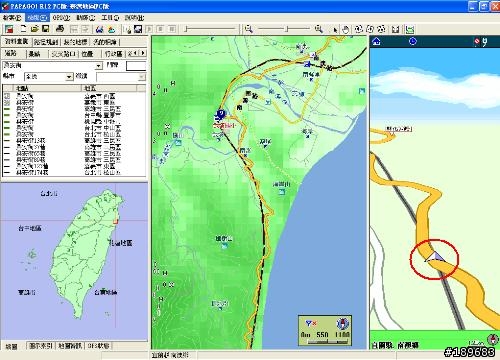Screen dimensions: 500x360
Task: Click GPS status icon in map scale box
Action: (311, 323)
